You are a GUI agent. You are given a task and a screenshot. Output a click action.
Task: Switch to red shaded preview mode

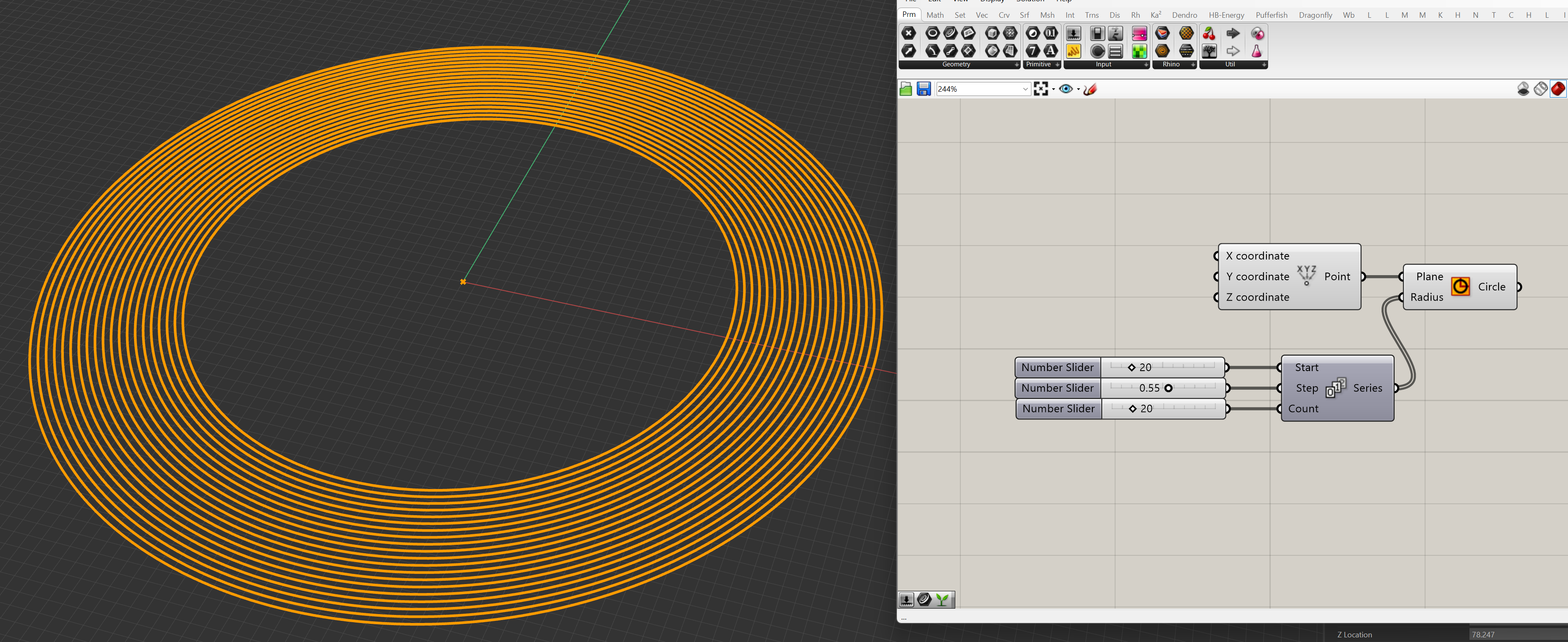pyautogui.click(x=1558, y=89)
